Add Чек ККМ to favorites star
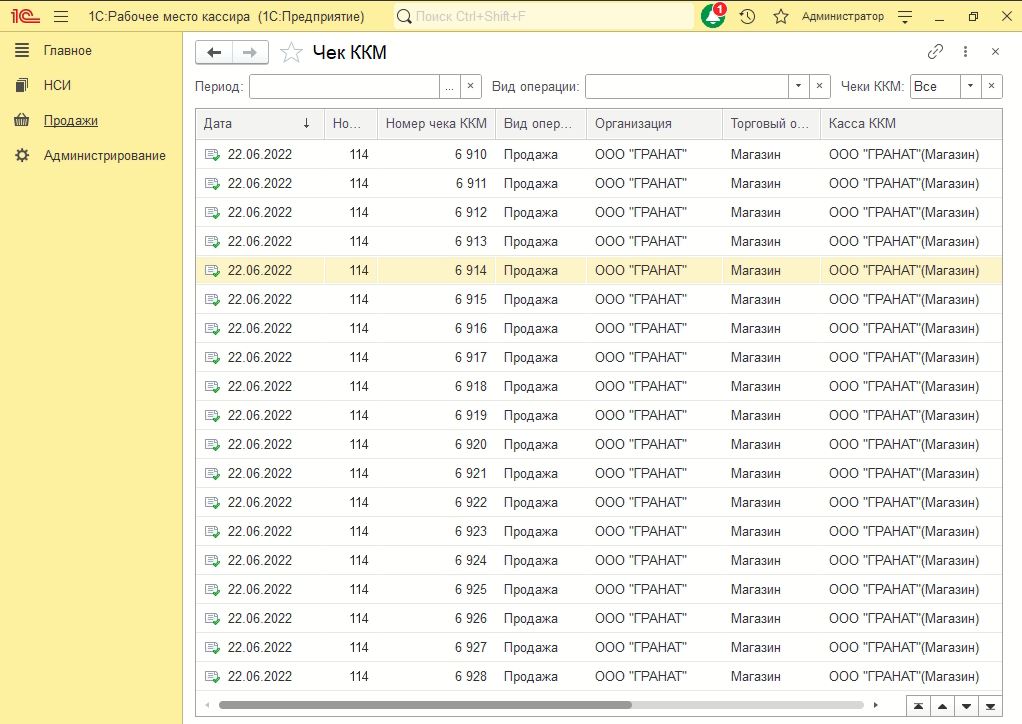Image resolution: width=1022 pixels, height=724 pixels. coord(291,53)
